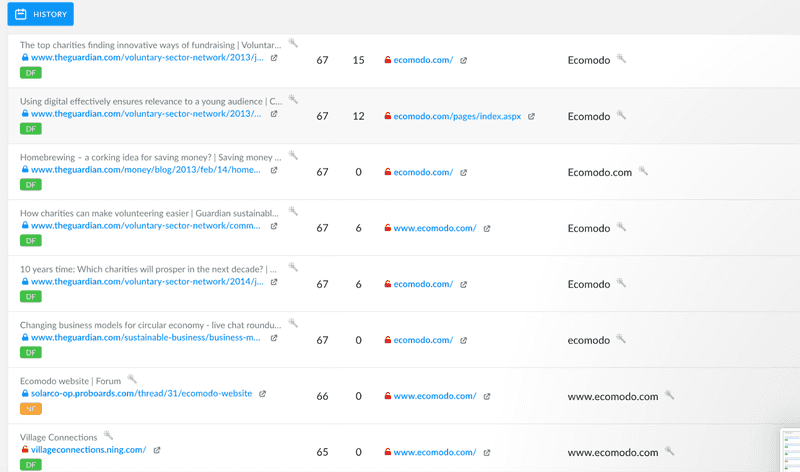The image size is (800, 472).
Task: Open external link icon beside solarco-op.proboards.com URL
Action: [262, 394]
